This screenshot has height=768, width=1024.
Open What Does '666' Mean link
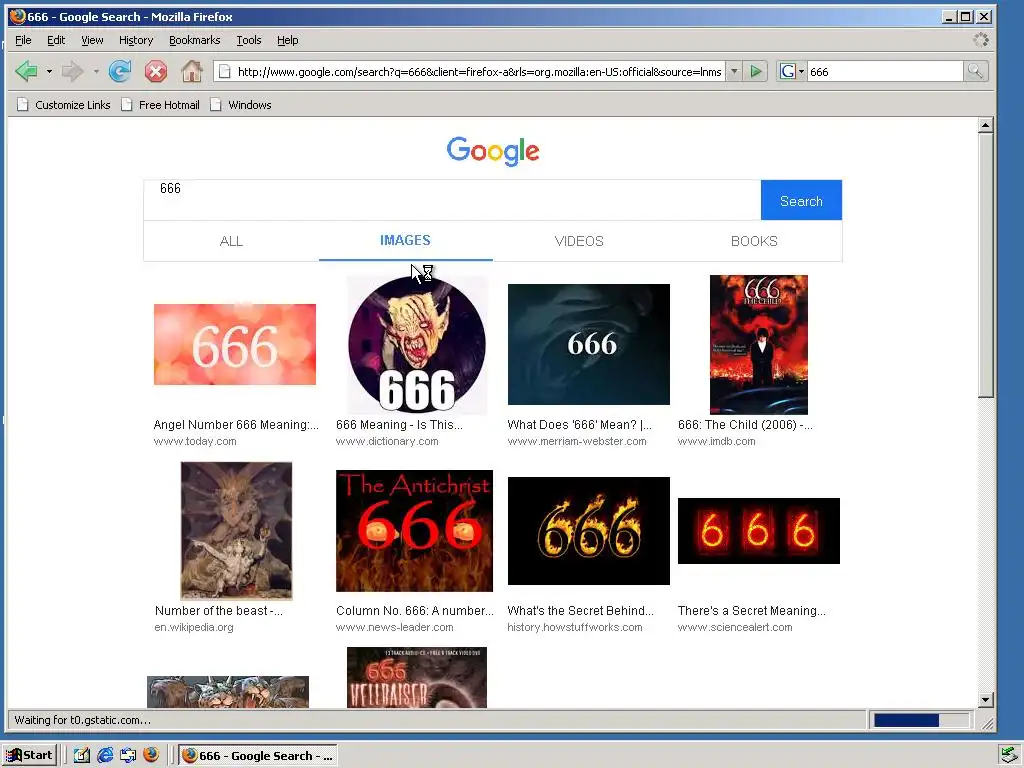pos(579,424)
